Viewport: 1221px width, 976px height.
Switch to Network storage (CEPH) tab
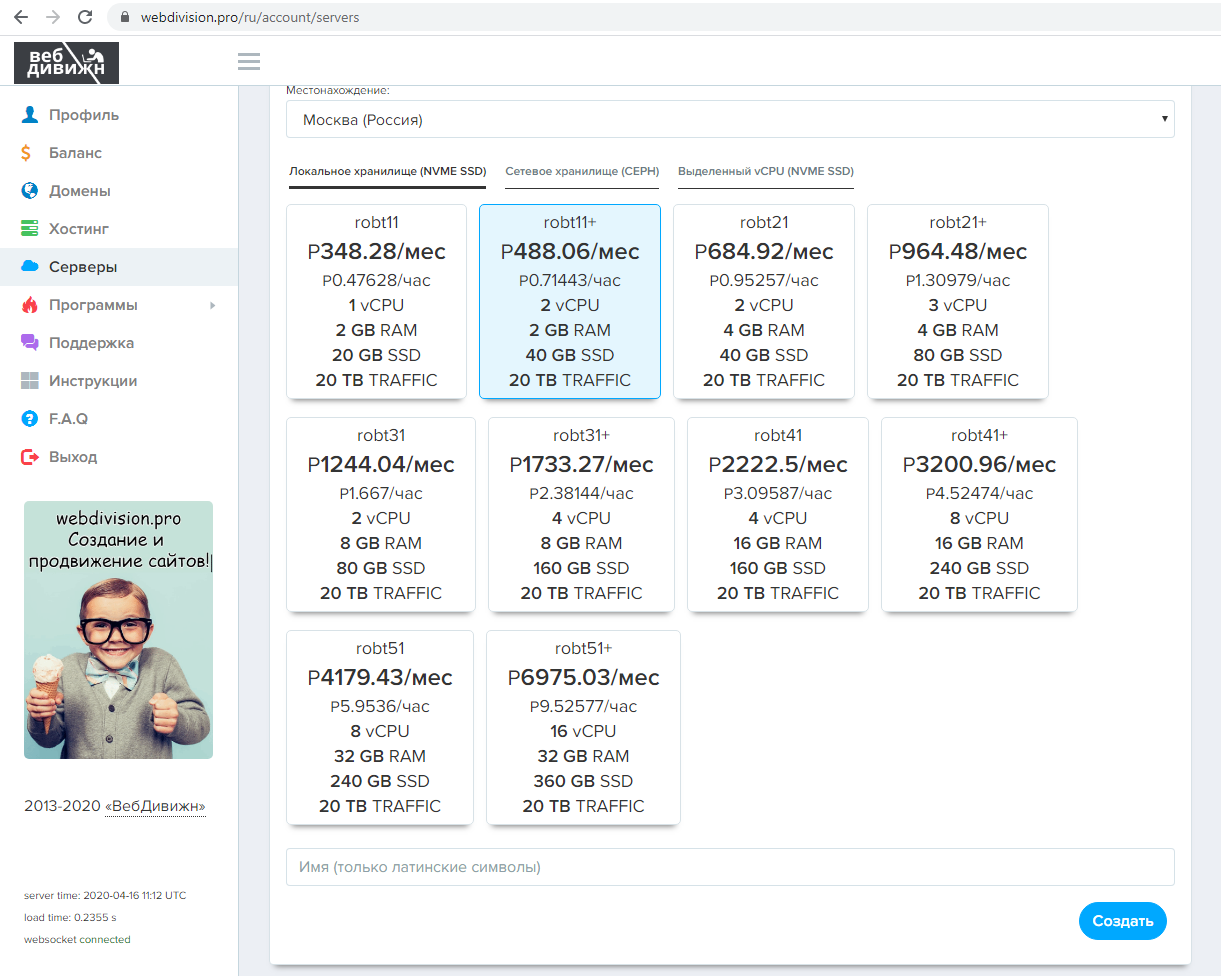tap(582, 172)
